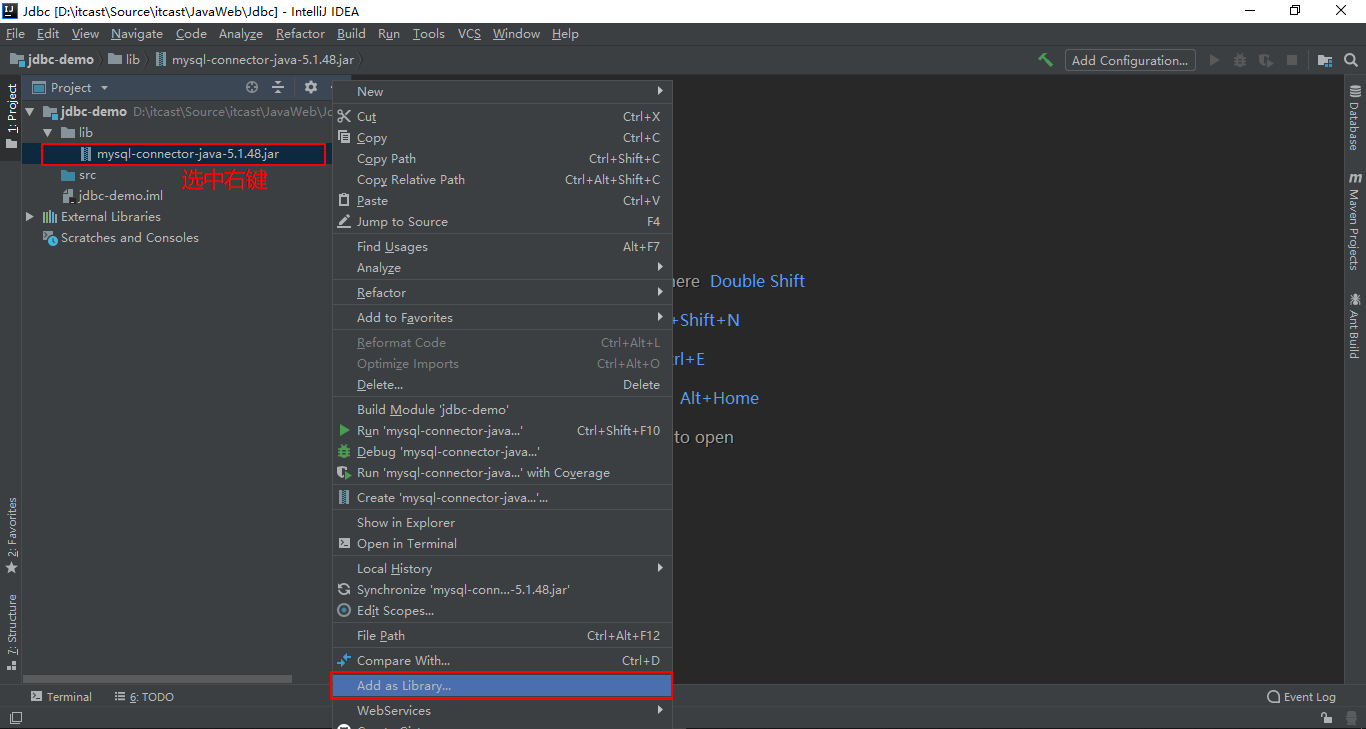Open Project Structure from the toolbar icon
The width and height of the screenshot is (1366, 729).
pos(1324,60)
